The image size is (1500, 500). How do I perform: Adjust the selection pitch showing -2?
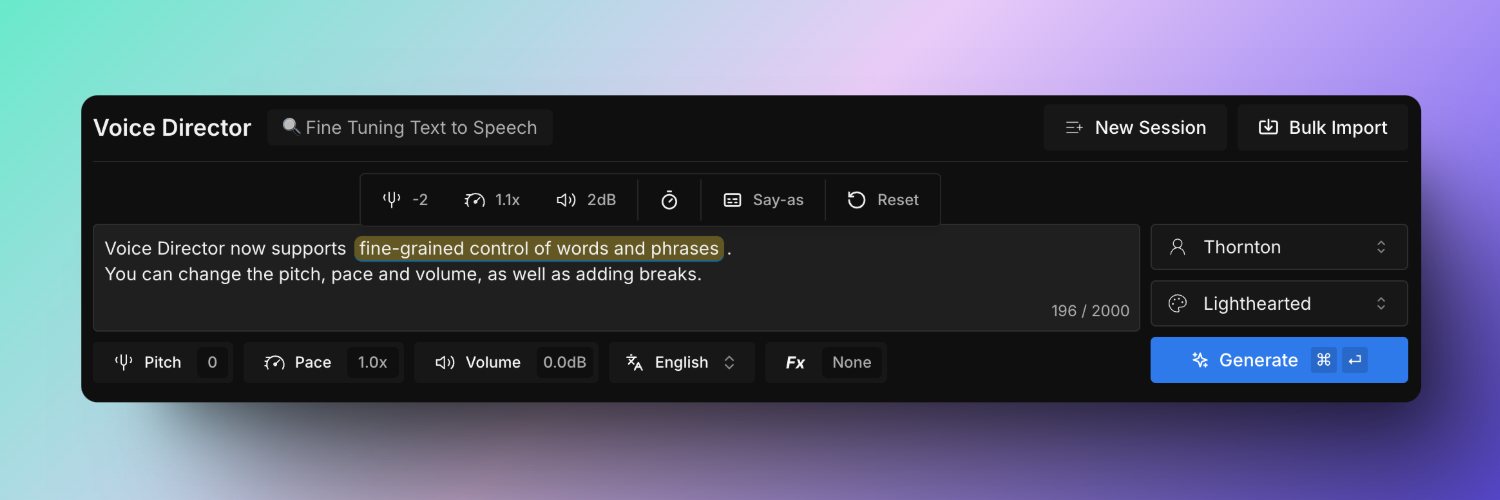(405, 200)
